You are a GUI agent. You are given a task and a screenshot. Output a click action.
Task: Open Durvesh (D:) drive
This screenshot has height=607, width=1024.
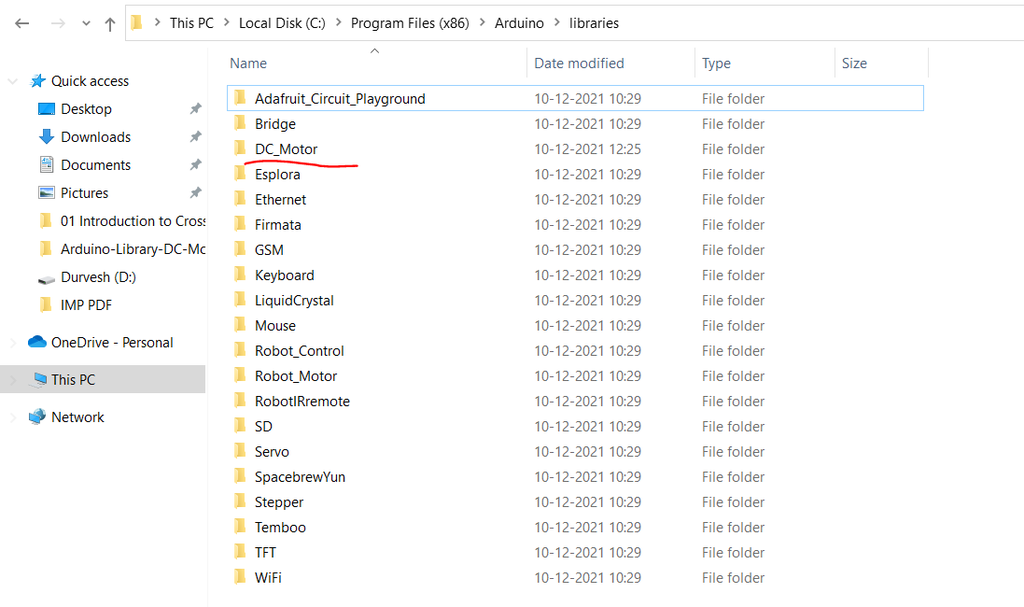98,278
